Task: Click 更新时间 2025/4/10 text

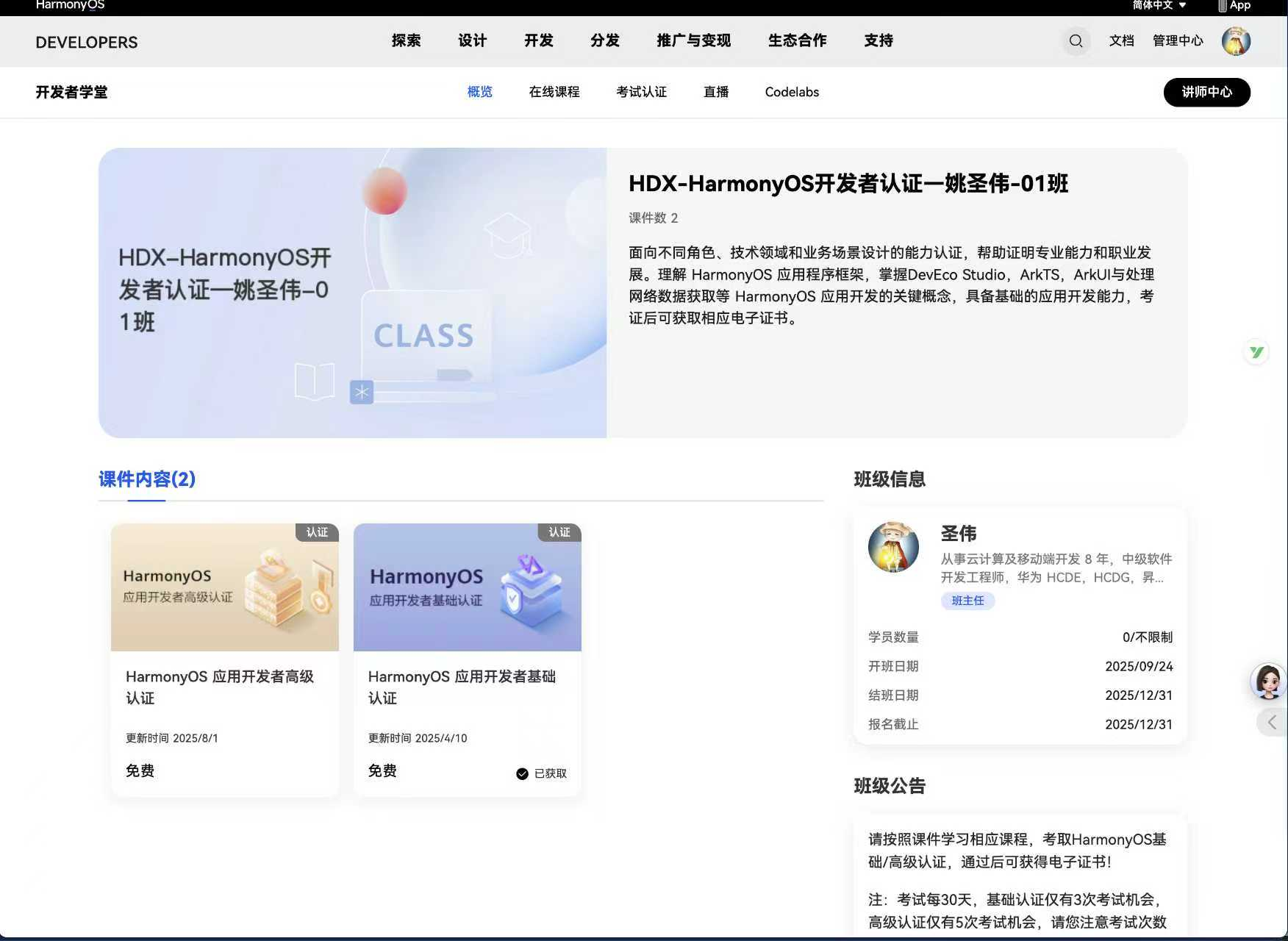Action: [418, 738]
